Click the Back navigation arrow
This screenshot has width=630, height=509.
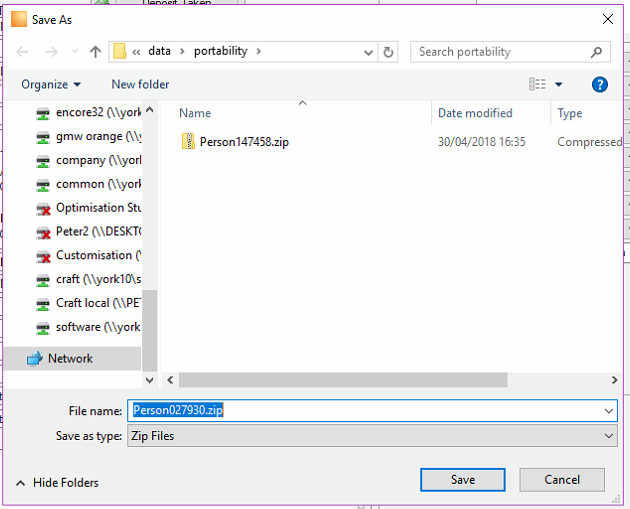point(22,52)
